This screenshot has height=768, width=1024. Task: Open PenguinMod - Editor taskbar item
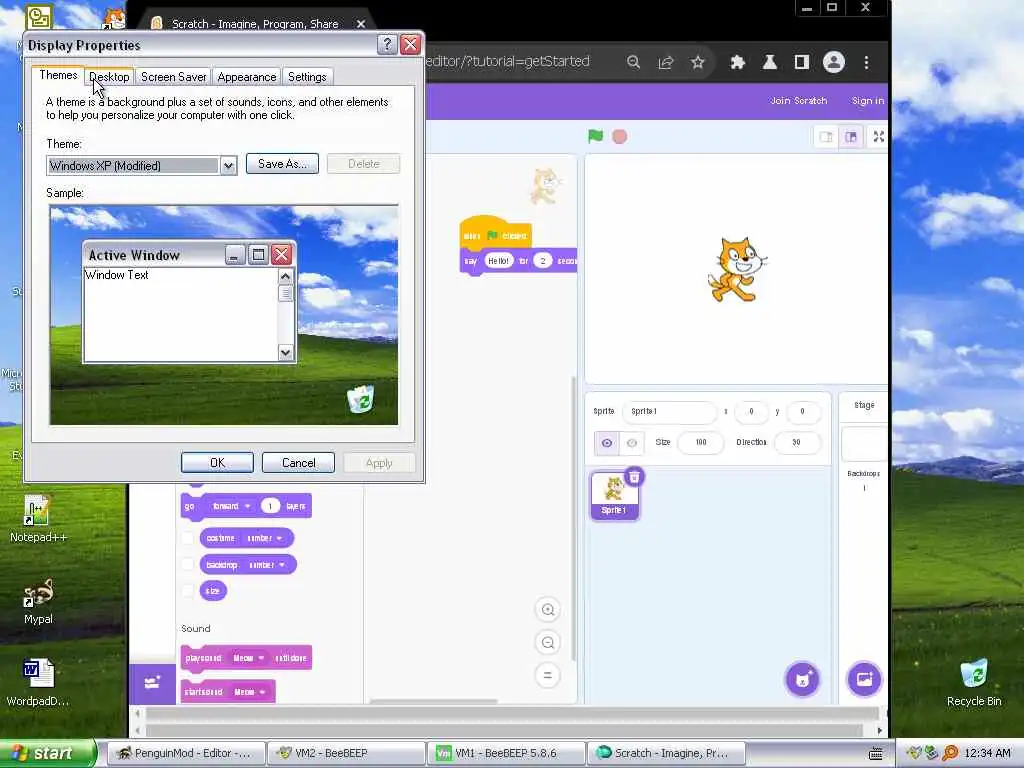coord(185,753)
